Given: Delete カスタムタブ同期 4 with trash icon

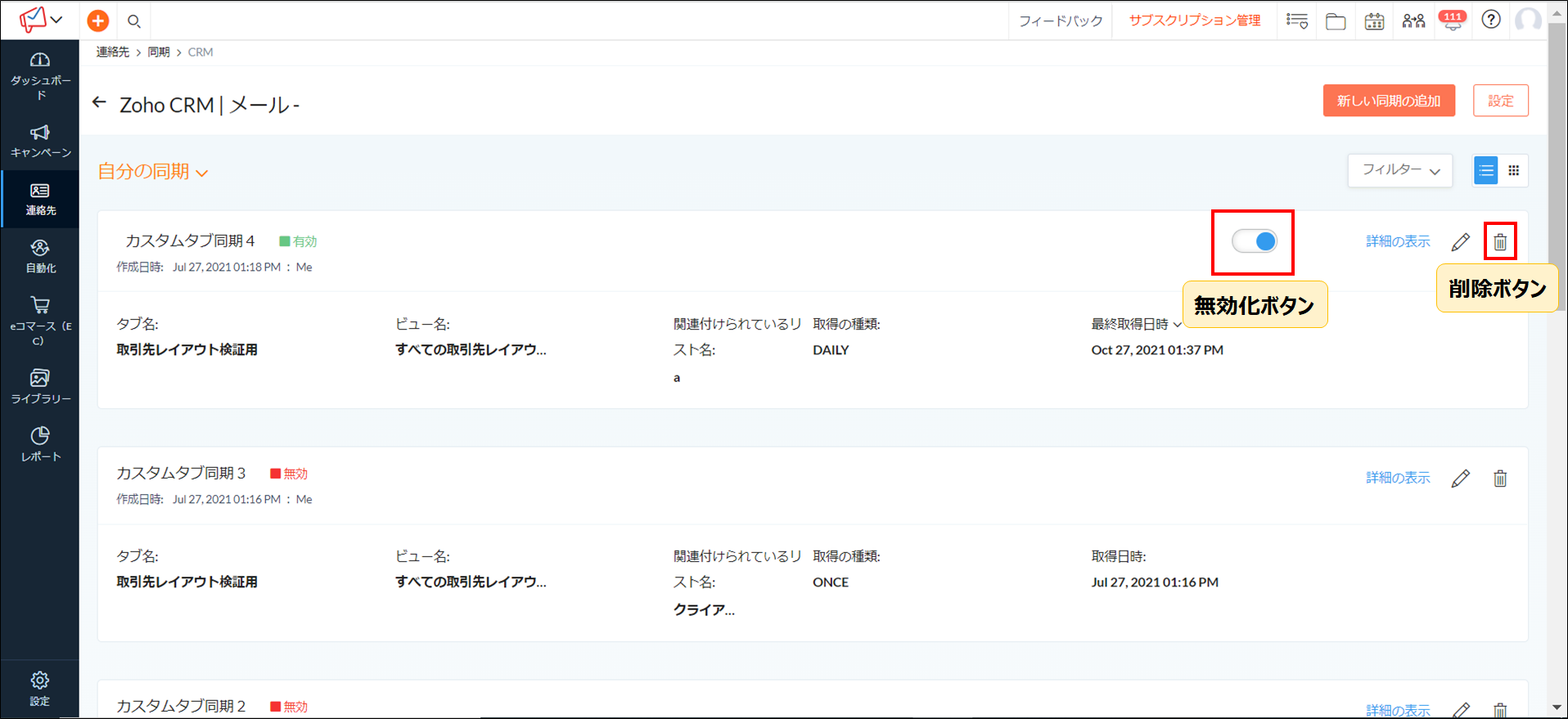Looking at the screenshot, I should point(1500,242).
